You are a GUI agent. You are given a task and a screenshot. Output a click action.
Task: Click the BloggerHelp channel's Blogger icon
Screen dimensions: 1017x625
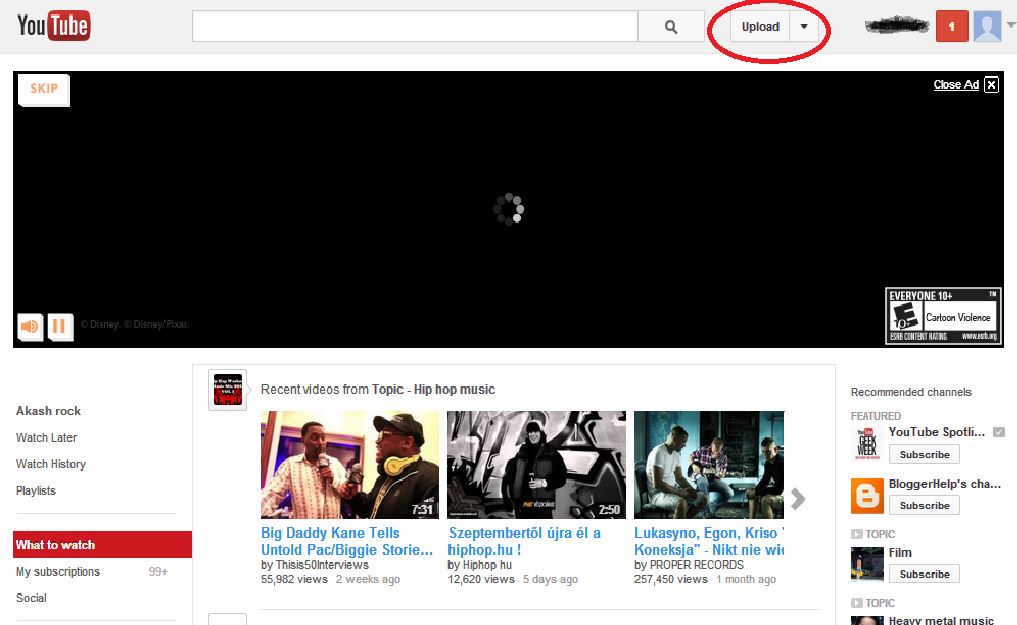point(866,495)
